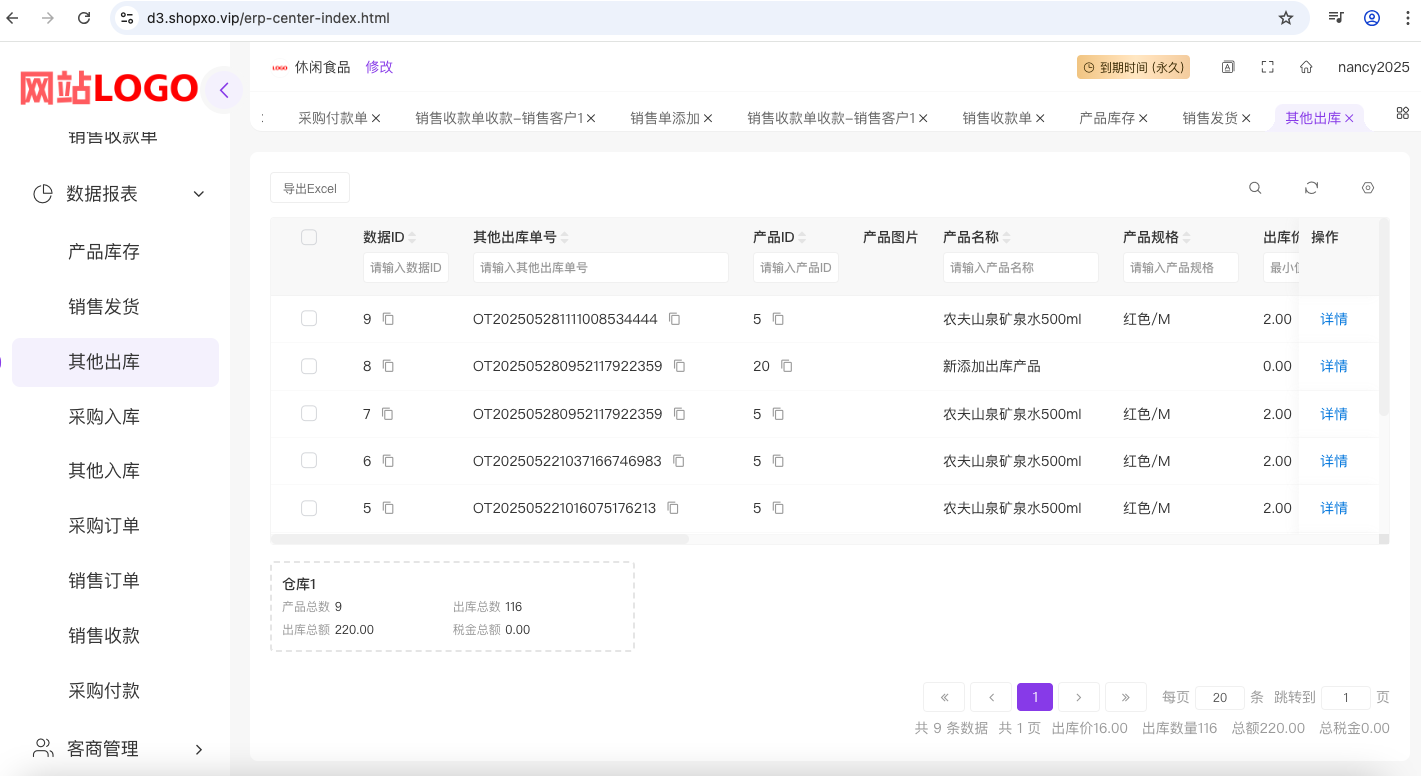This screenshot has height=776, width=1421.
Task: Click the 跳转到 page number field
Action: coord(1346,698)
